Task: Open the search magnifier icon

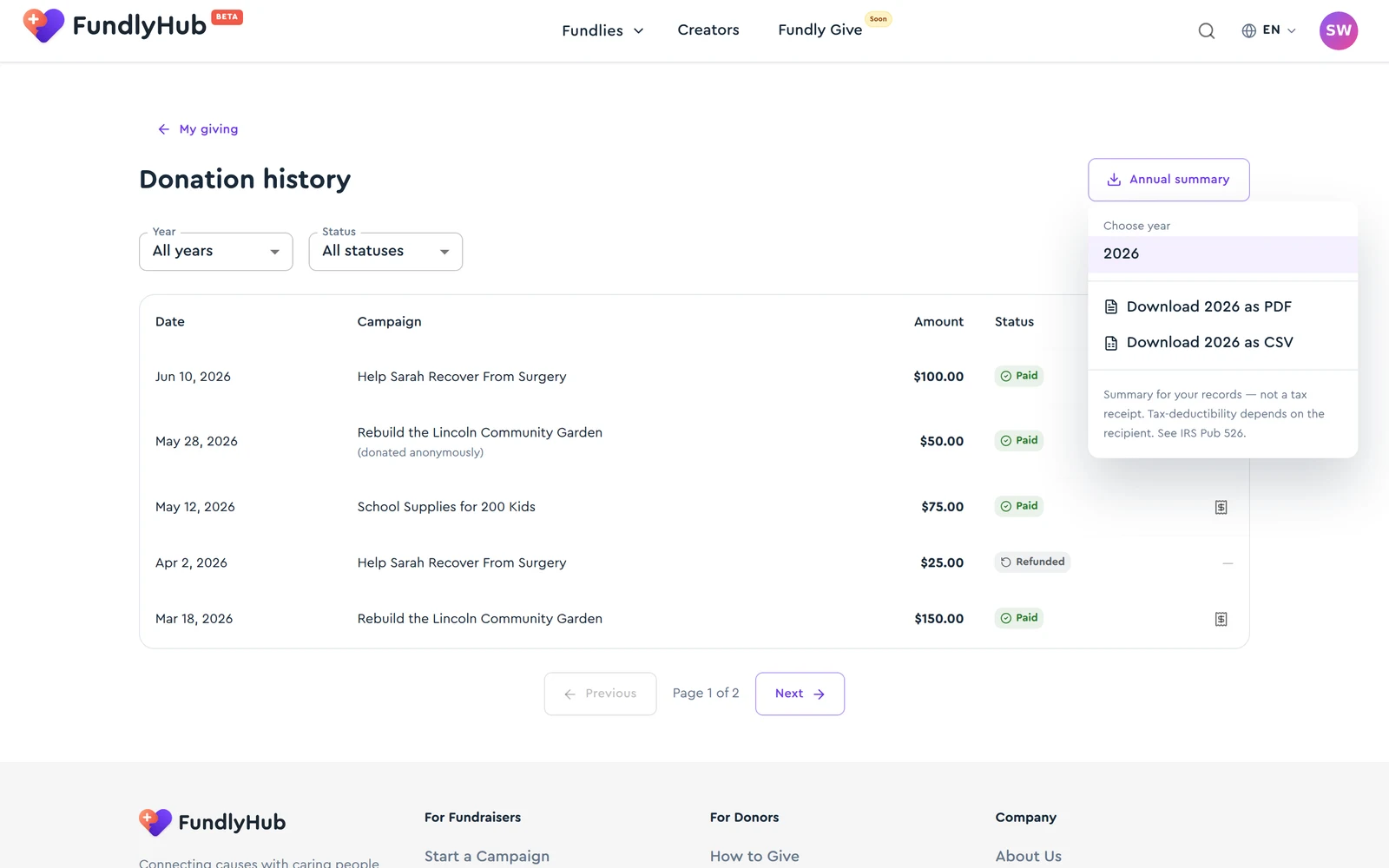Action: (x=1207, y=31)
